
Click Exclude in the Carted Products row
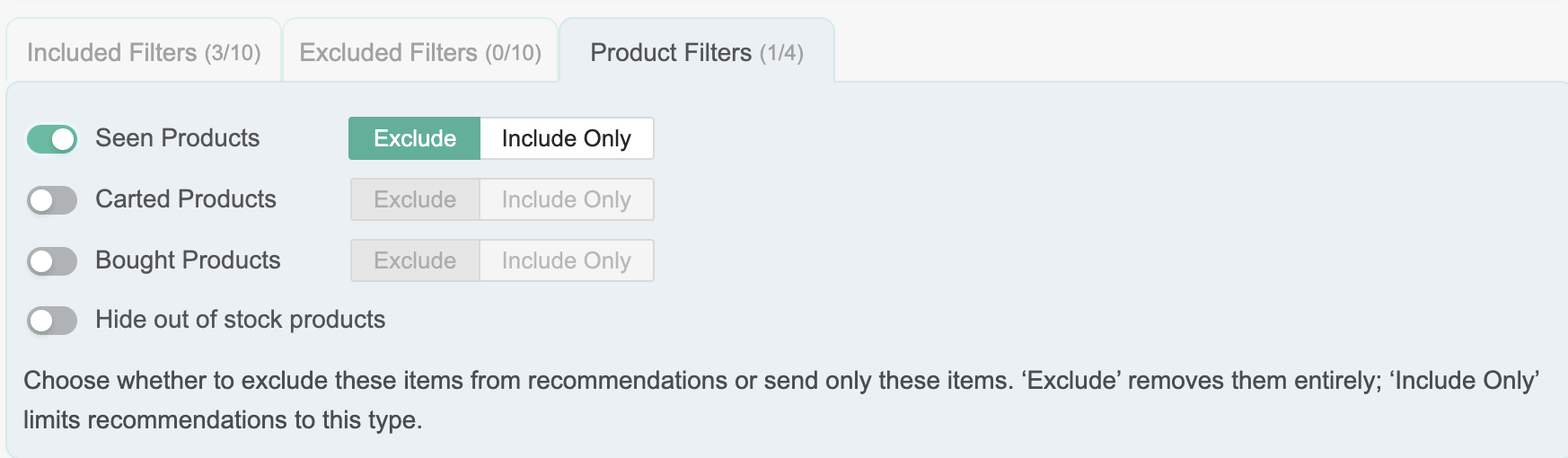(x=415, y=199)
